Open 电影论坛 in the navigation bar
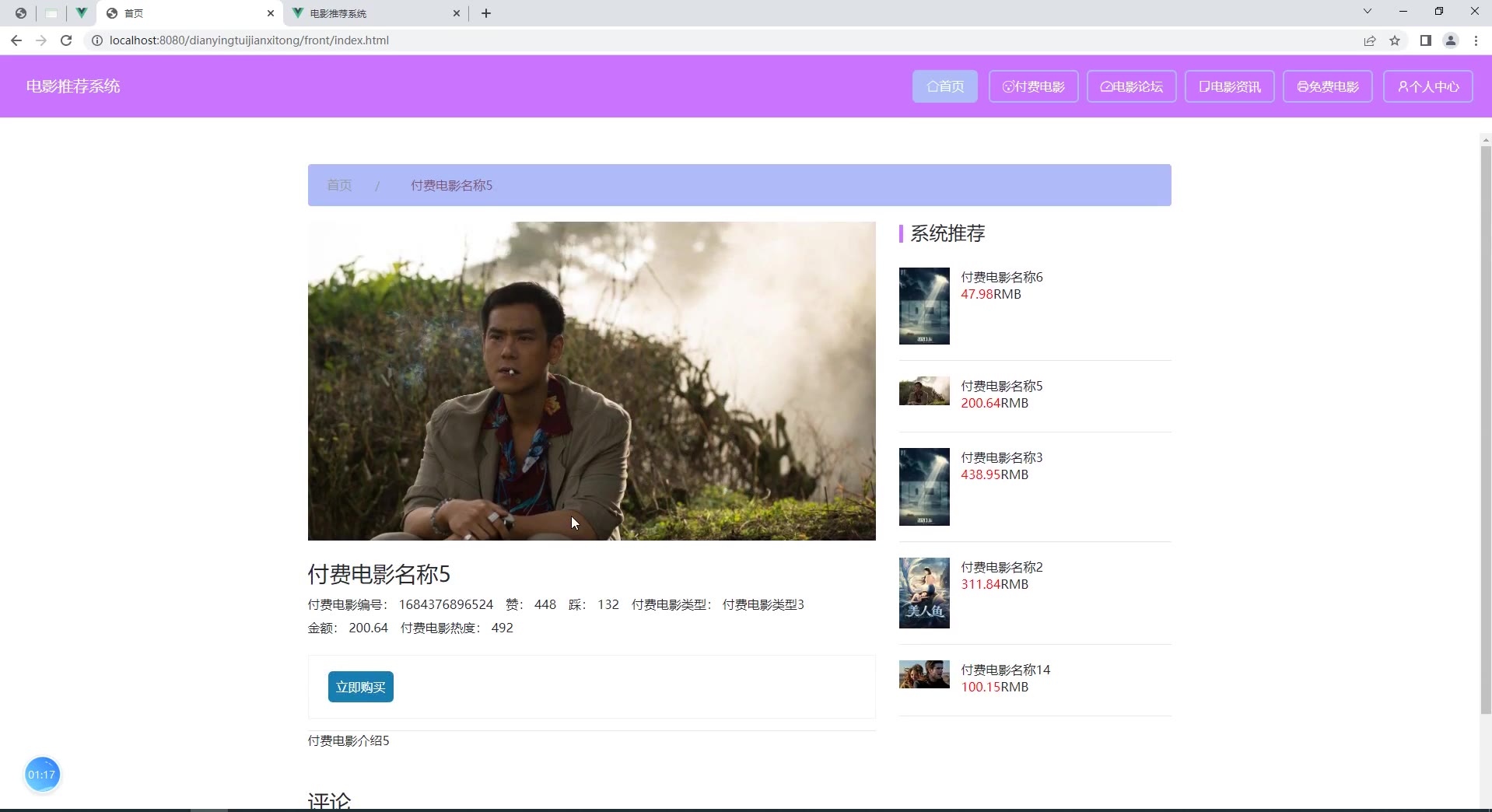1492x812 pixels. click(x=1131, y=86)
